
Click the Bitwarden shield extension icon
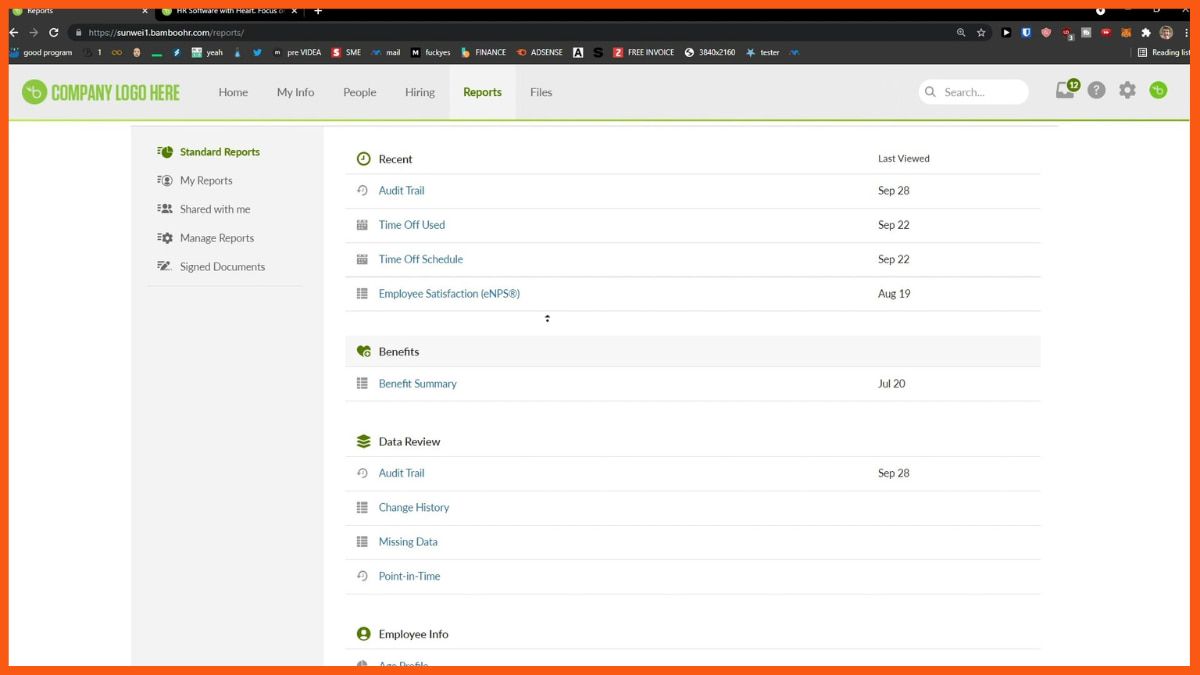[x=1026, y=32]
